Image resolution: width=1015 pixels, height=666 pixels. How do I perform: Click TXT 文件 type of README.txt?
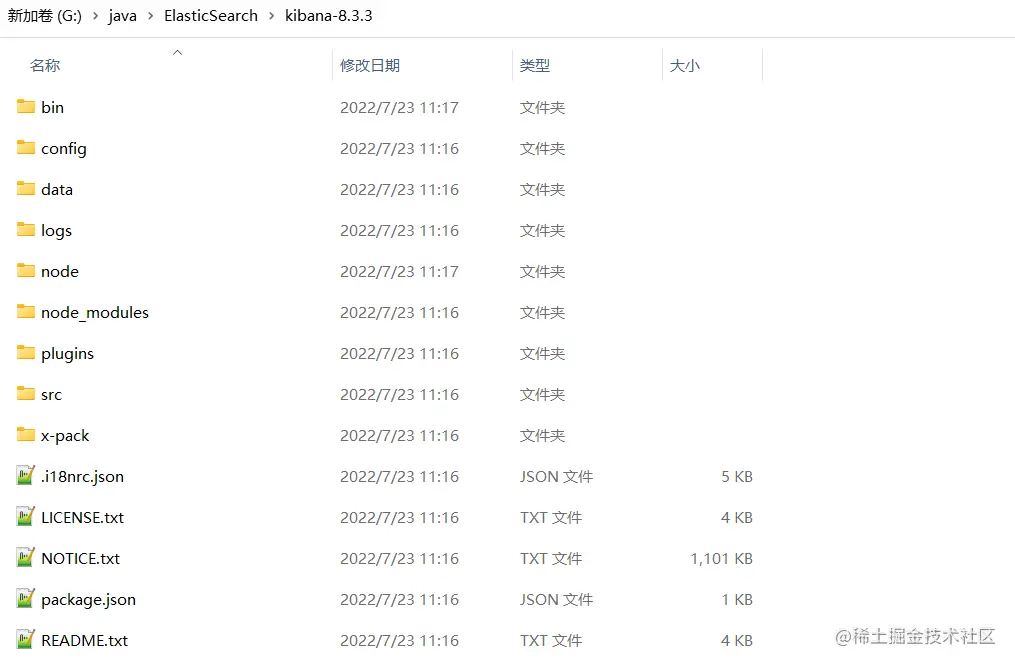tap(551, 641)
